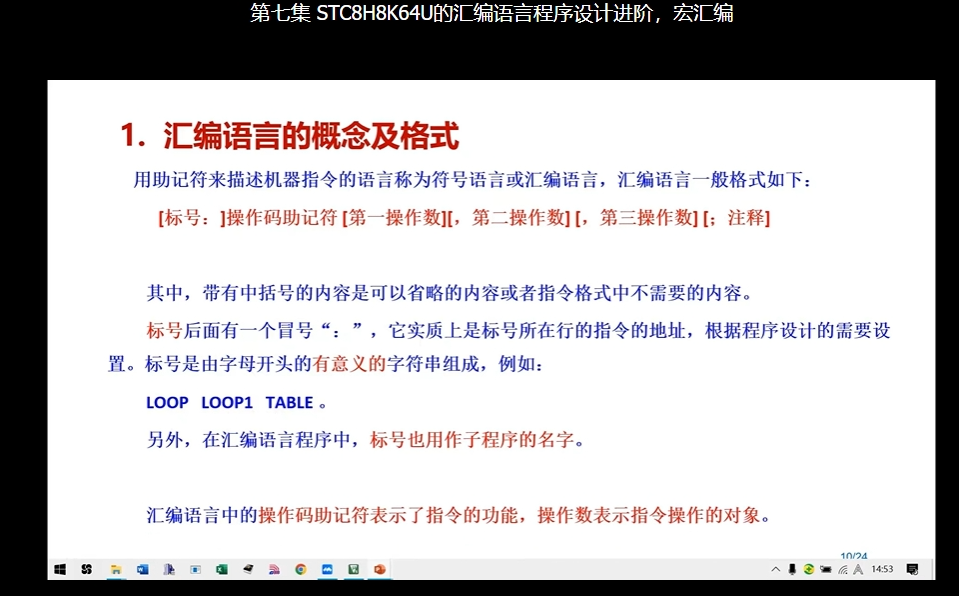The width and height of the screenshot is (959, 596).
Task: Click the red phrase '标号也用作子程序的名字'
Action: tap(472, 439)
